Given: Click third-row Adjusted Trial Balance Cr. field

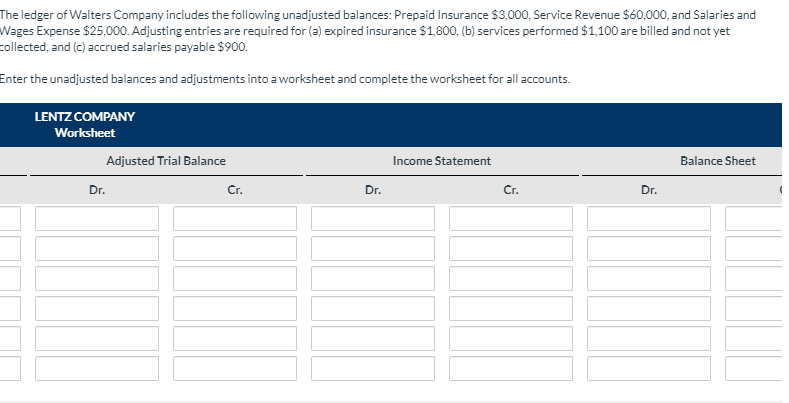Looking at the screenshot, I should pos(235,278).
